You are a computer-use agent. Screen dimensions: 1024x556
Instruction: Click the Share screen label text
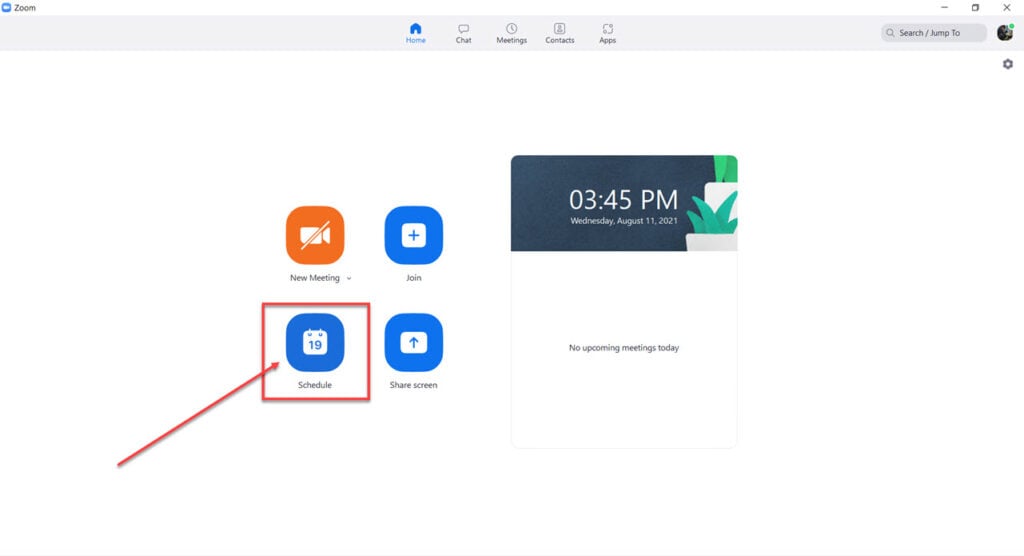413,385
